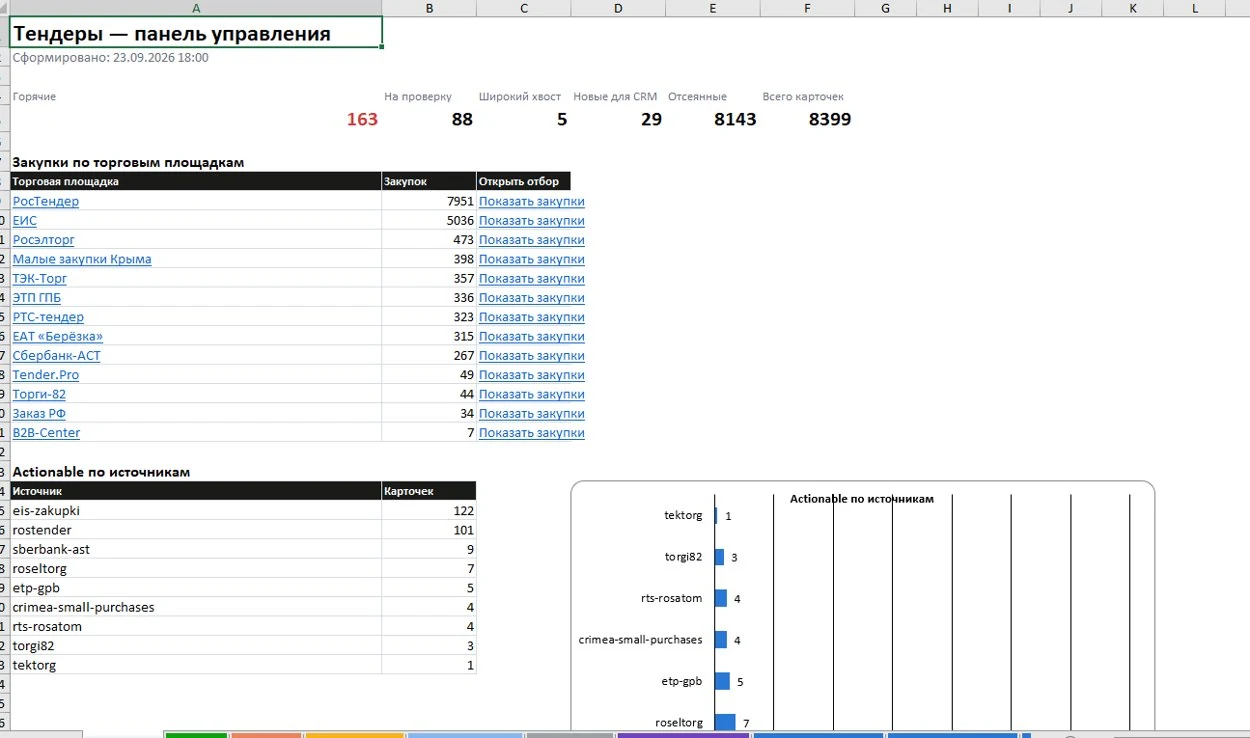Select column G header
Screen dimensions: 1250x738
click(886, 8)
